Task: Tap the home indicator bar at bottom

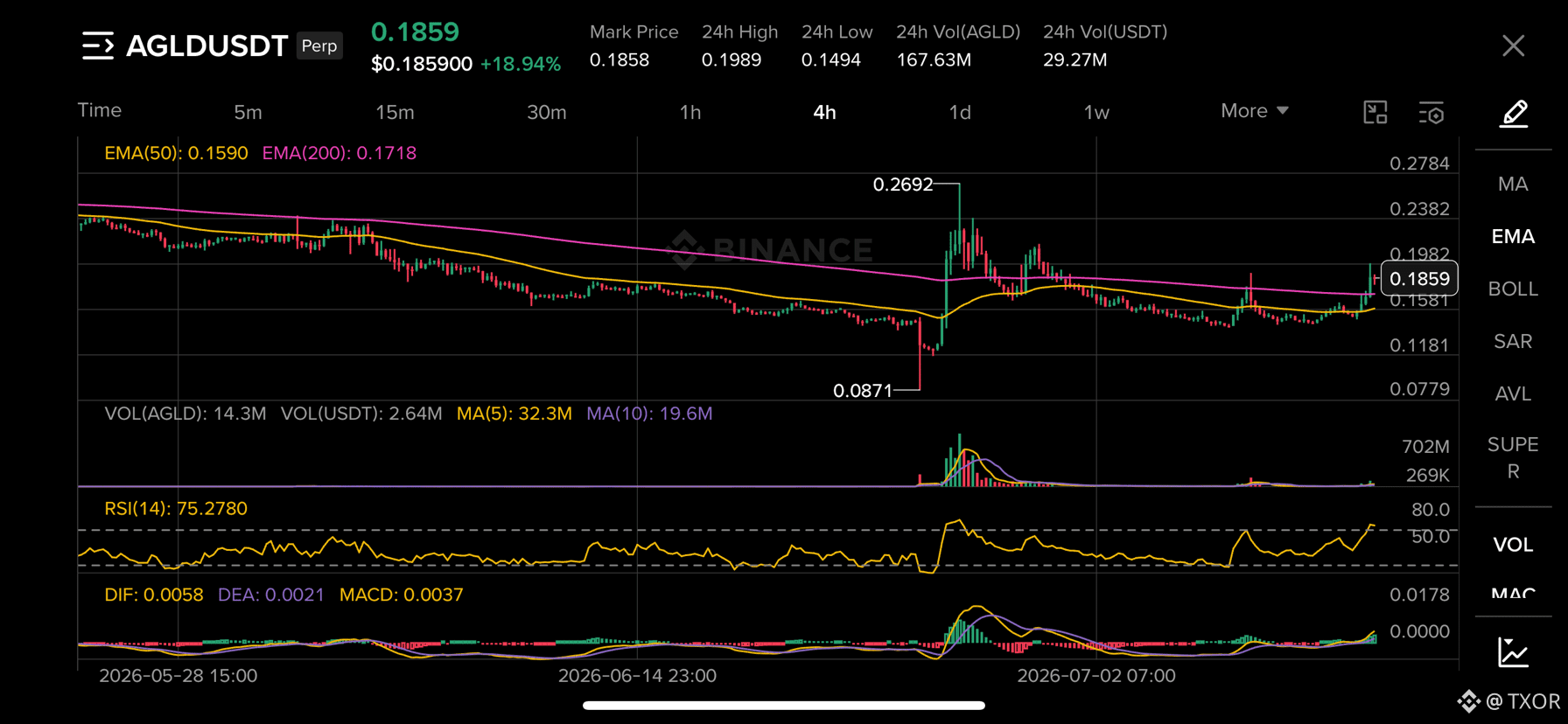Action: tap(784, 706)
